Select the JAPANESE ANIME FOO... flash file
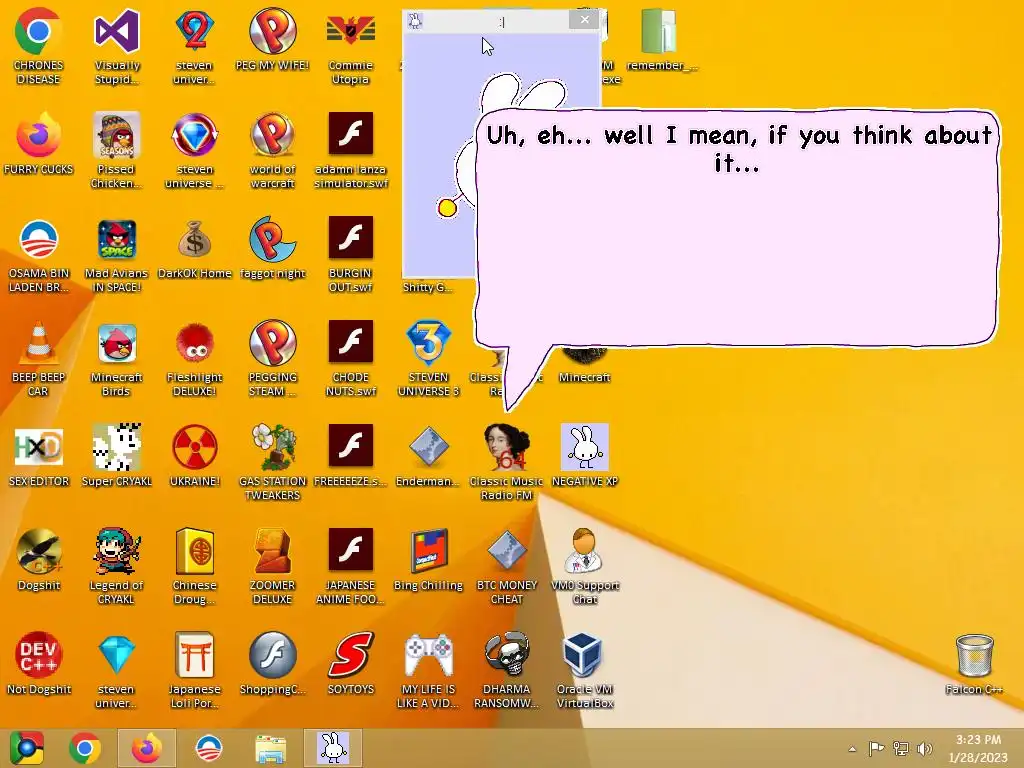This screenshot has height=768, width=1024. tap(351, 551)
